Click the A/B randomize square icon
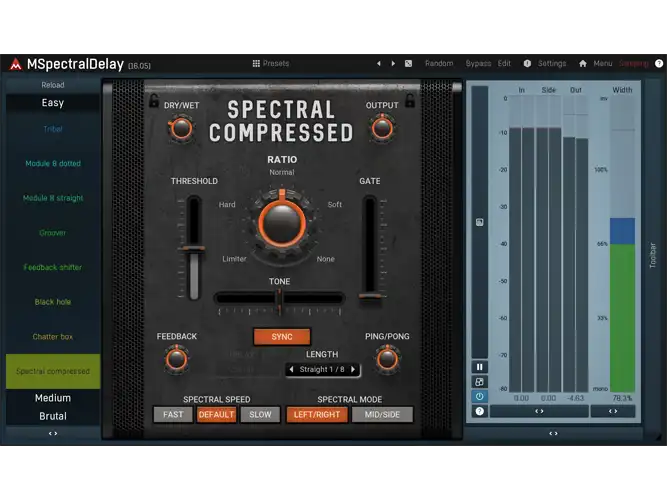Image resolution: width=667 pixels, height=500 pixels. pyautogui.click(x=408, y=63)
